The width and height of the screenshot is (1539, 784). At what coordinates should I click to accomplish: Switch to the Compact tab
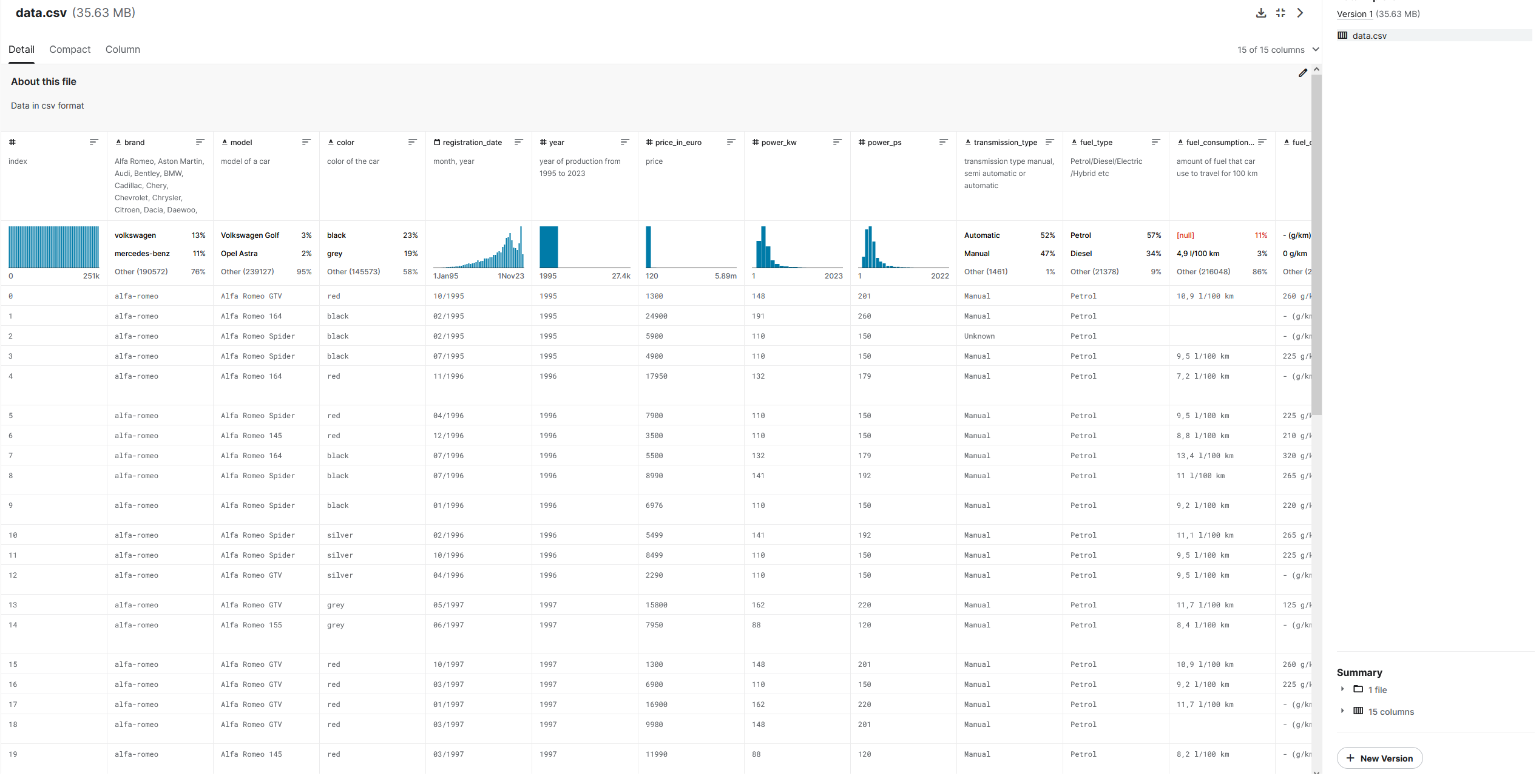click(x=70, y=50)
